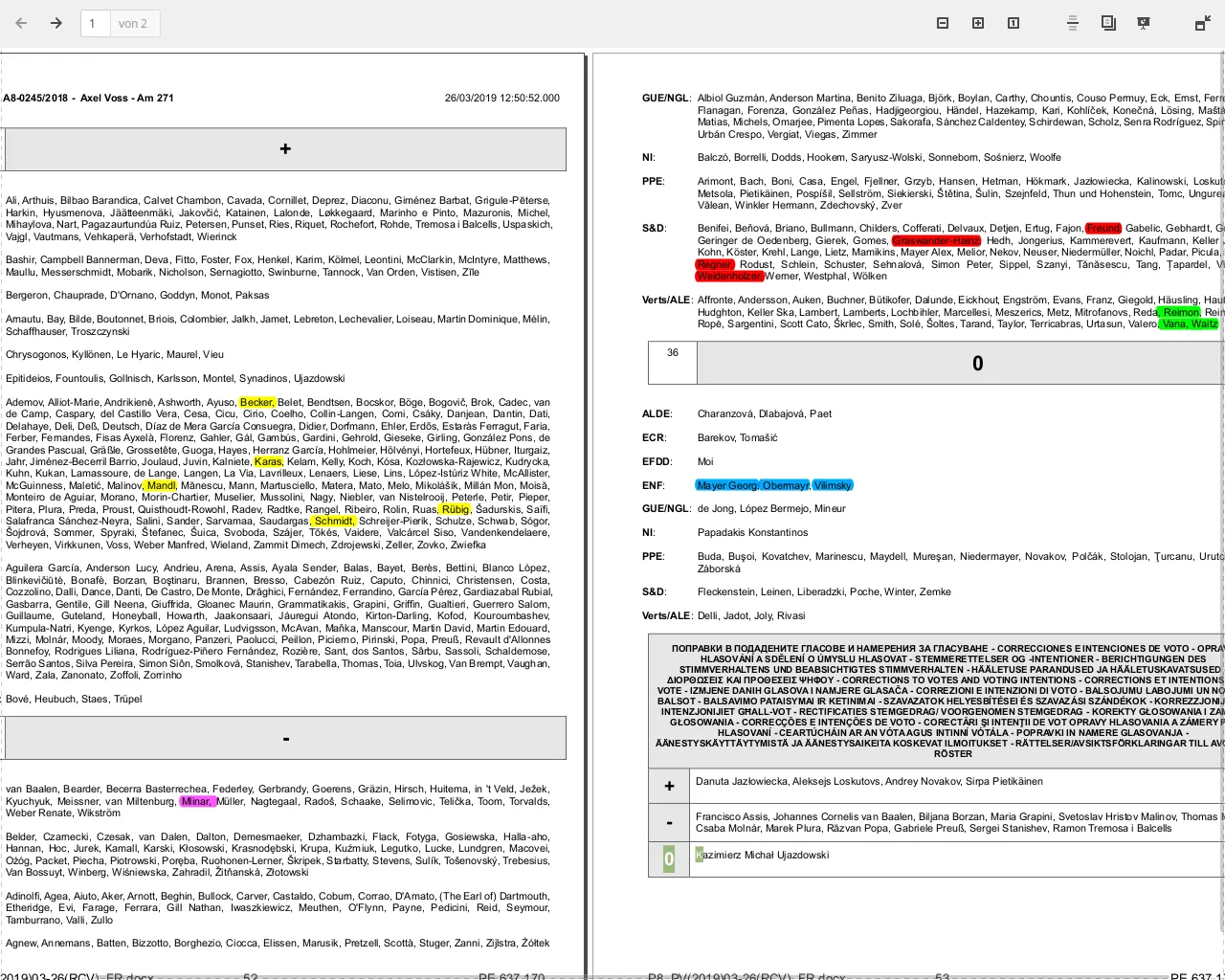Screen dimensions: 1225x980
Task: Toggle continuous scrolling mode icon
Action: pyautogui.click(x=1073, y=23)
